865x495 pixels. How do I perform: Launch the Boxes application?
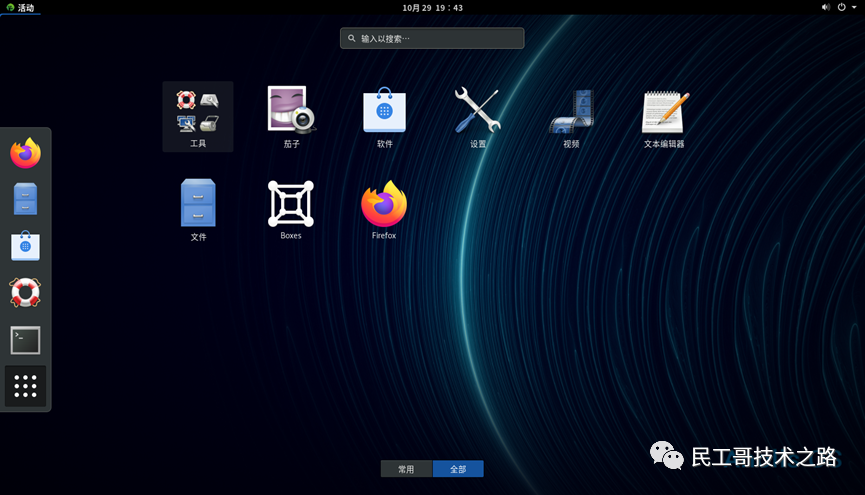click(x=291, y=210)
